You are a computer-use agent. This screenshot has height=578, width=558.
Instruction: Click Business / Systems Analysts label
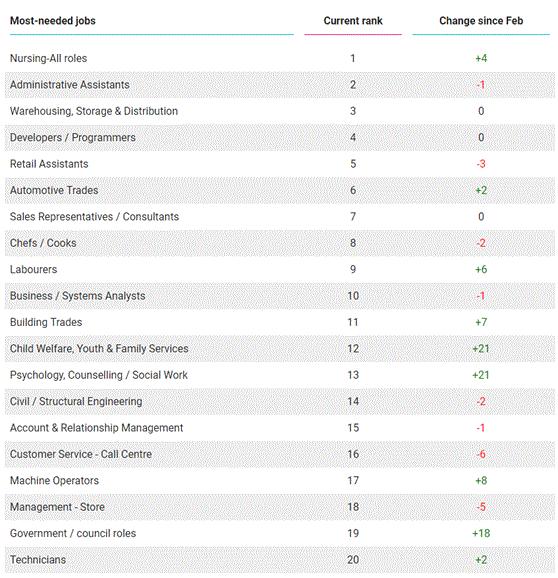click(77, 296)
